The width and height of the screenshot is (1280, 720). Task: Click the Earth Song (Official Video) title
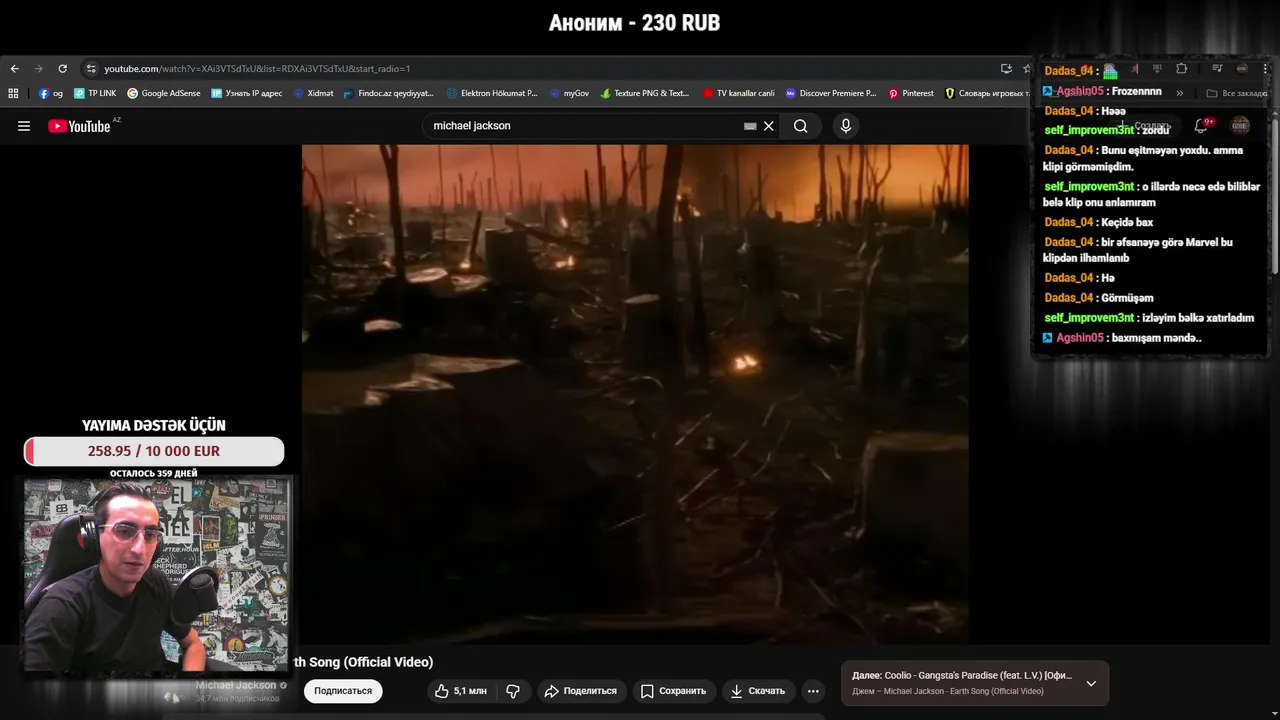pos(362,662)
